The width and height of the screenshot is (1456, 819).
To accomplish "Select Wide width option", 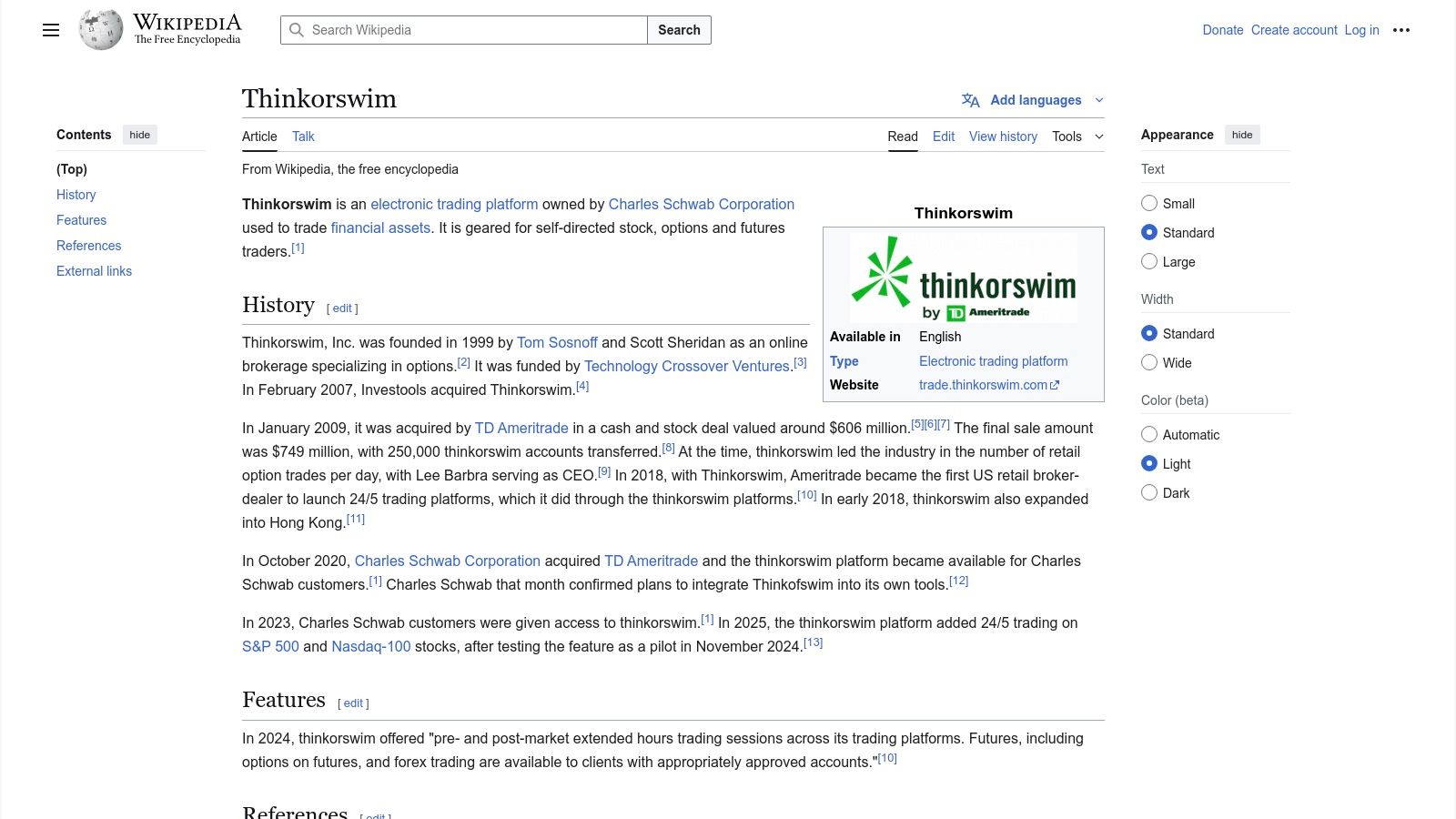I will coord(1149,362).
